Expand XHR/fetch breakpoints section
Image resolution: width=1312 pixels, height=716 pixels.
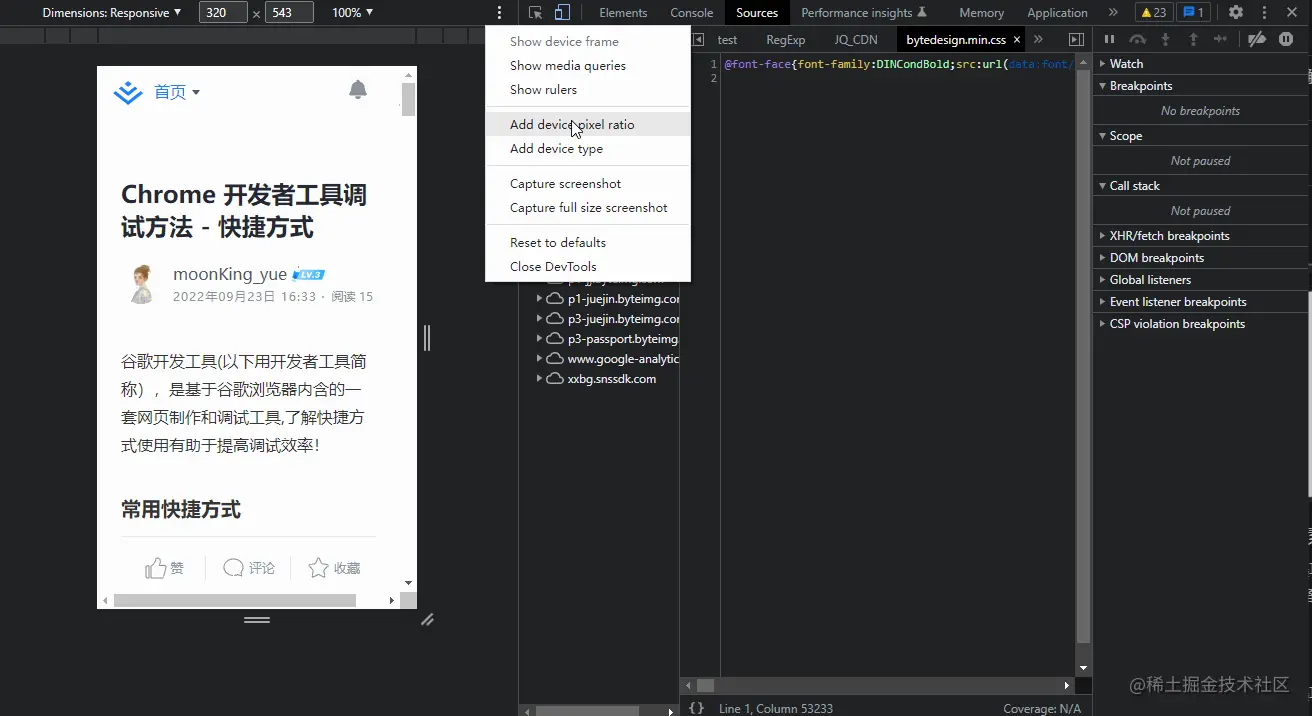tap(1200, 236)
